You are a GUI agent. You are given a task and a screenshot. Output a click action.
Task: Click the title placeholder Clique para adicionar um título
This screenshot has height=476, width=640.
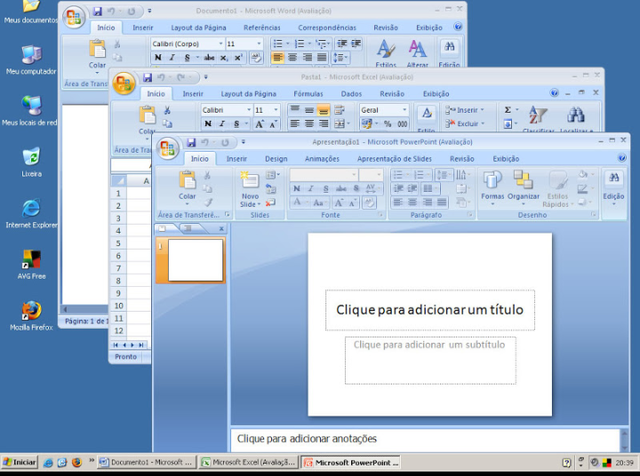tap(430, 310)
